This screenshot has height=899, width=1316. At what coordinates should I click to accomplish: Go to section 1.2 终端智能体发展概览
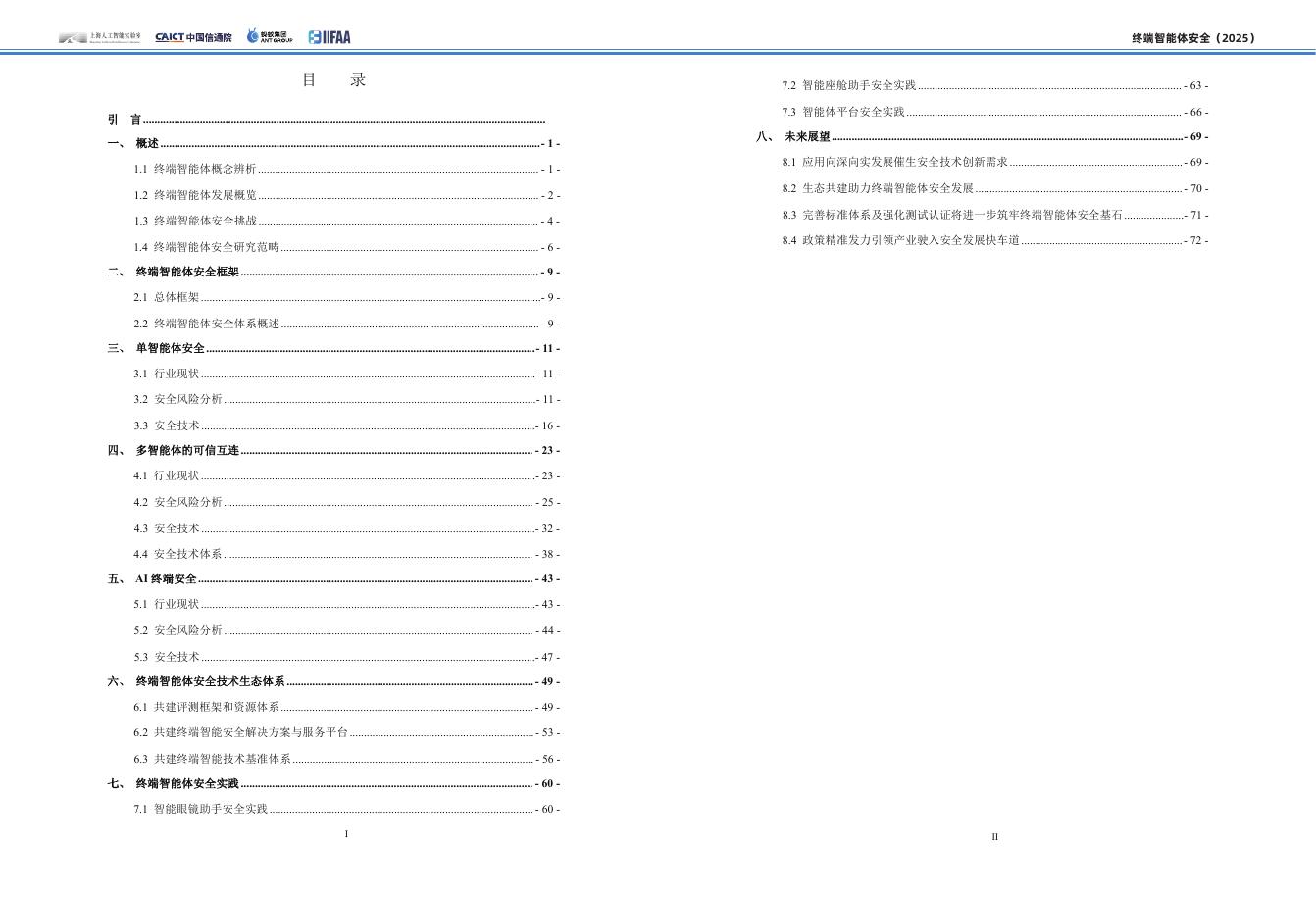coord(347,195)
